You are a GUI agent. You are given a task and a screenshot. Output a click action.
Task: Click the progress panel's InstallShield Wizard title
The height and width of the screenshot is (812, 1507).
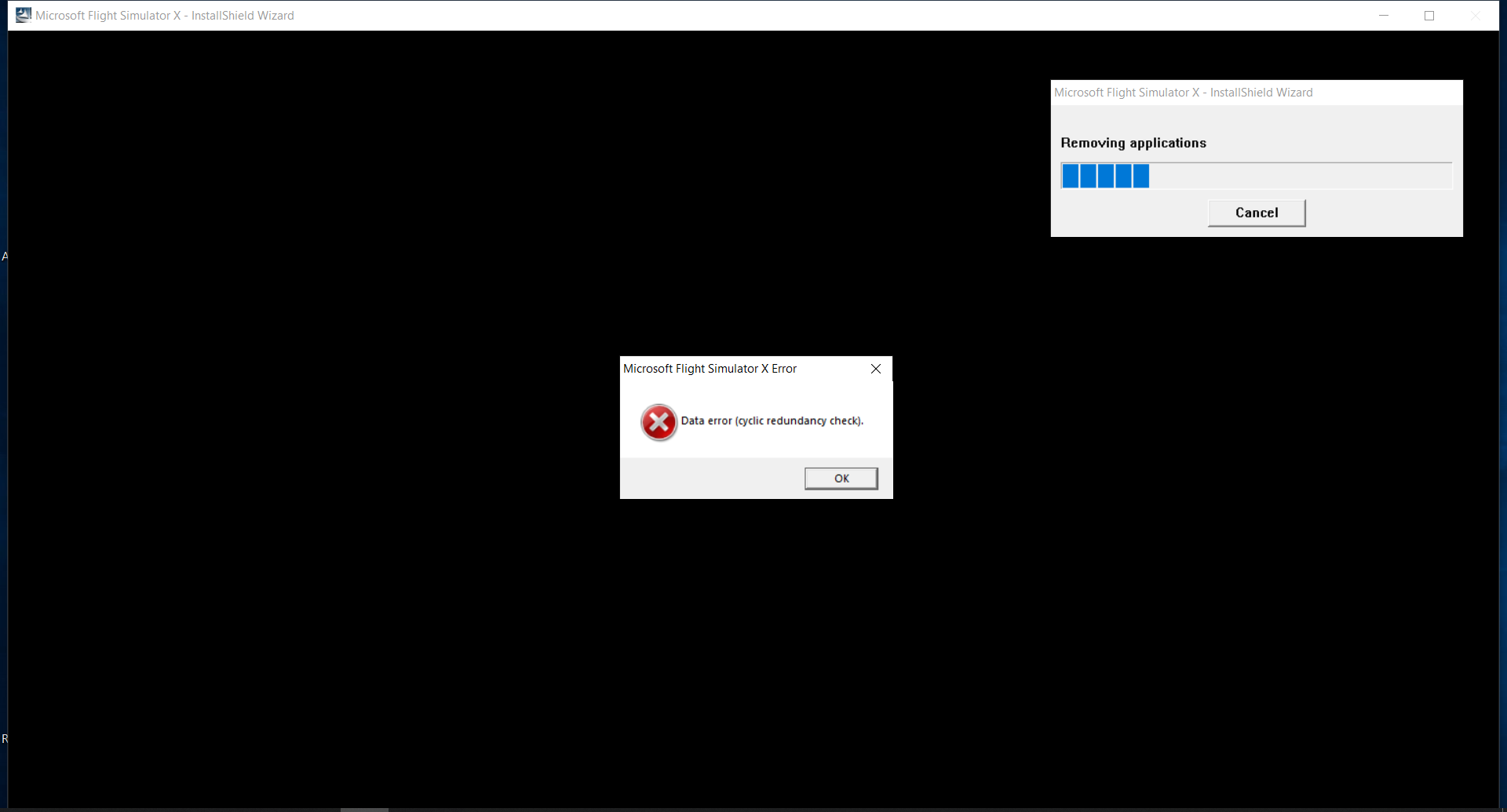pyautogui.click(x=1183, y=93)
